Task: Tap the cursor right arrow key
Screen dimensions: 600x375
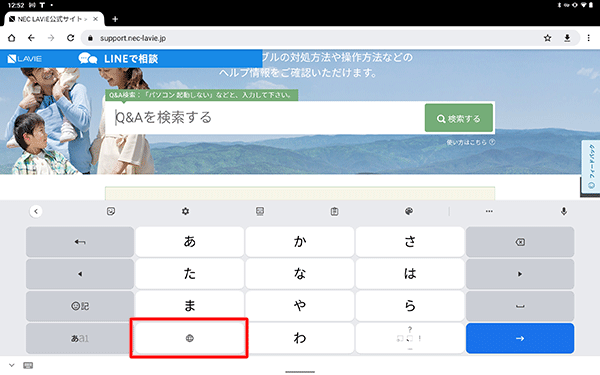Action: 520,274
